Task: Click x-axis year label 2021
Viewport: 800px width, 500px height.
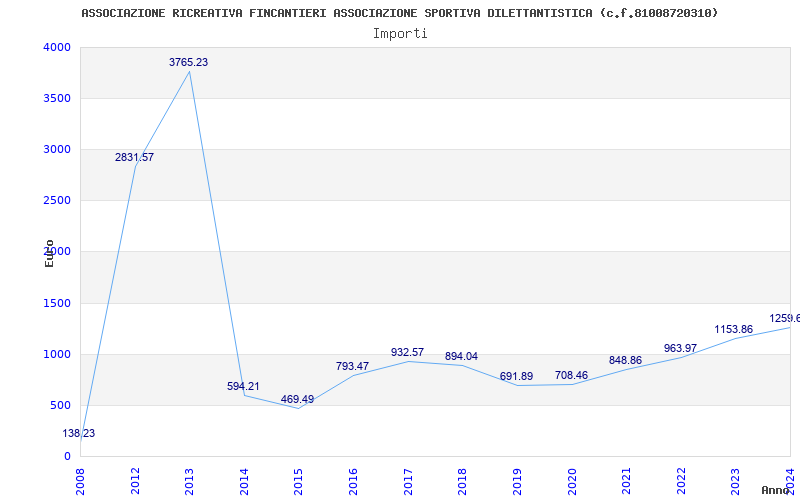Action: pos(626,481)
